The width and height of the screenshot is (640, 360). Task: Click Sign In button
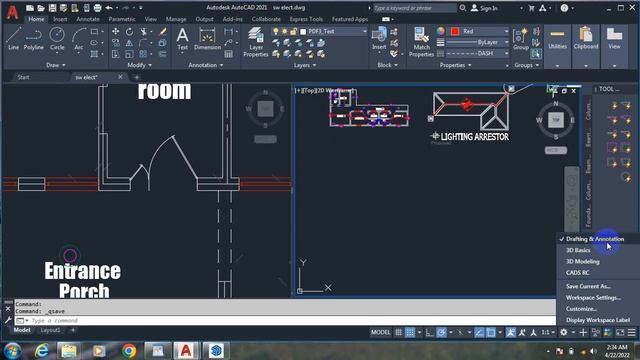(x=484, y=8)
